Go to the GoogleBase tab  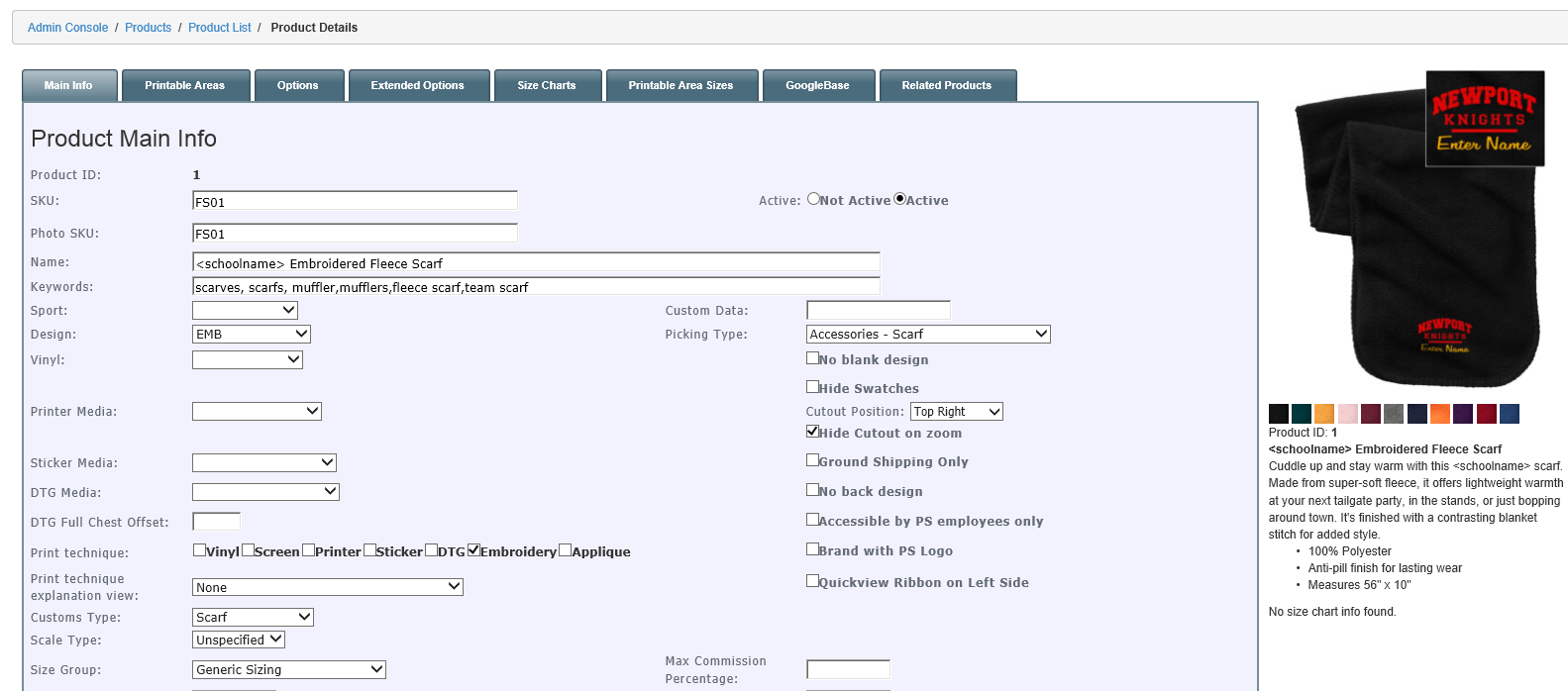tap(817, 85)
